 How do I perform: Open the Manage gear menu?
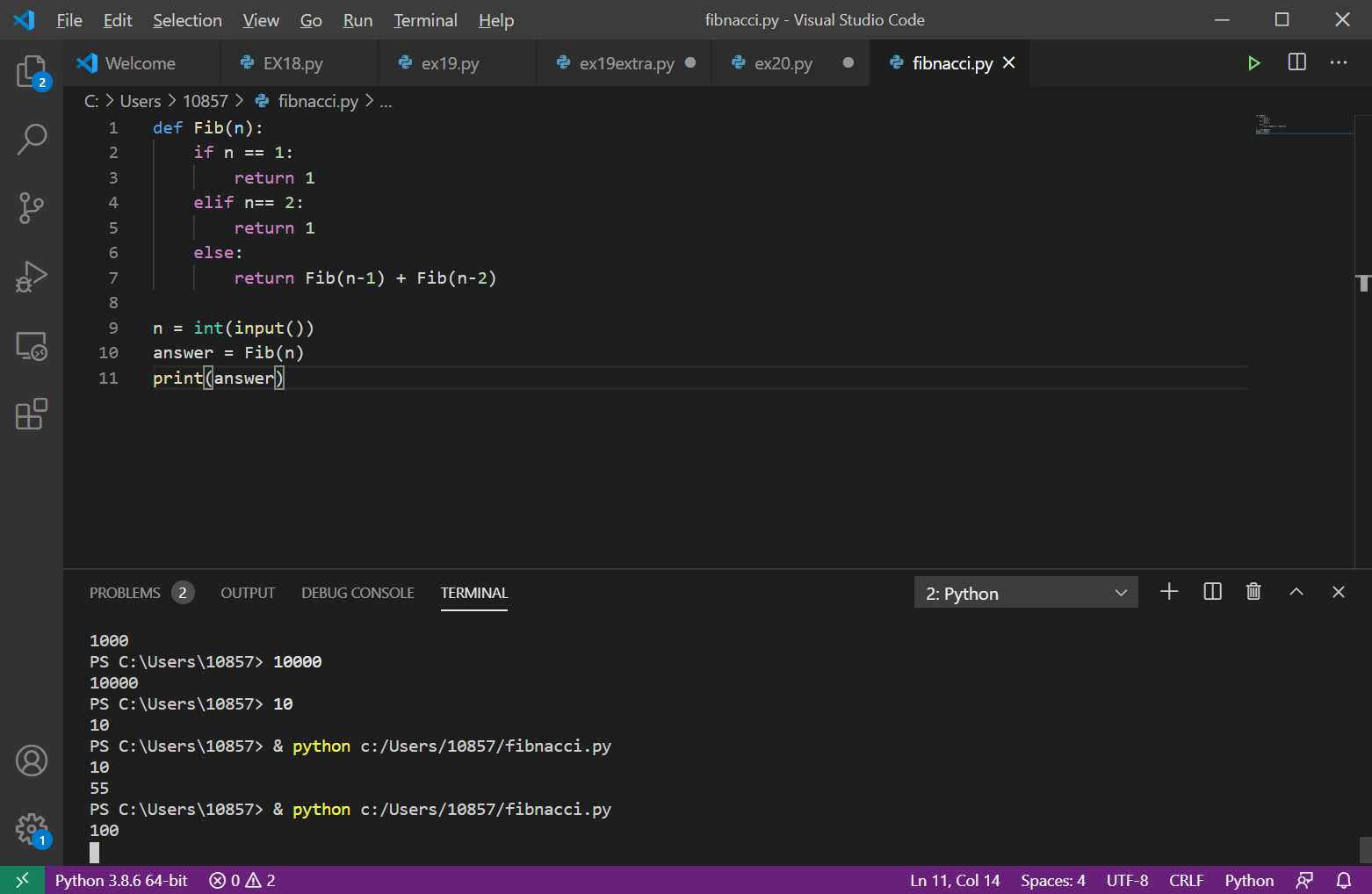coord(32,828)
